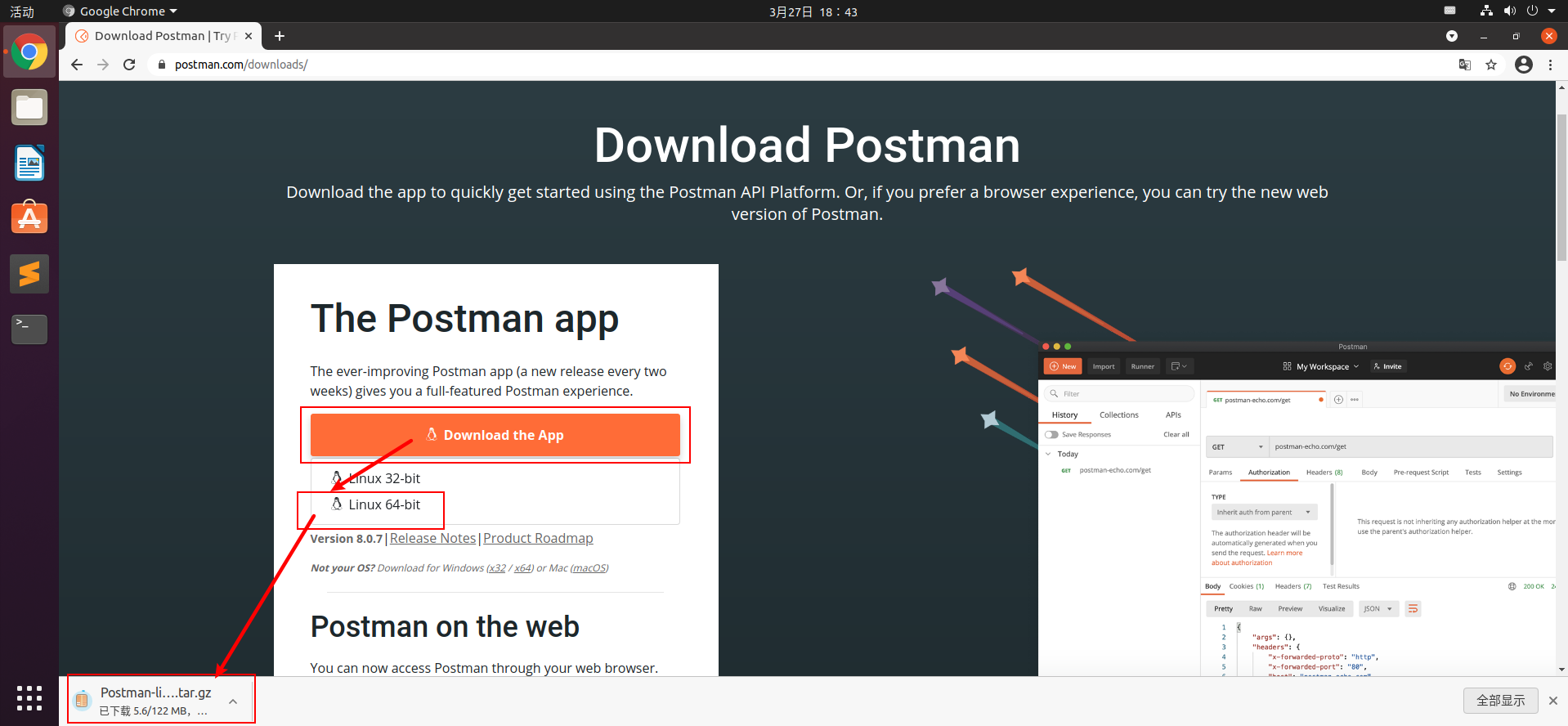Download the Windows x32 version link
Screen dimensions: 1568x726
pos(496,568)
